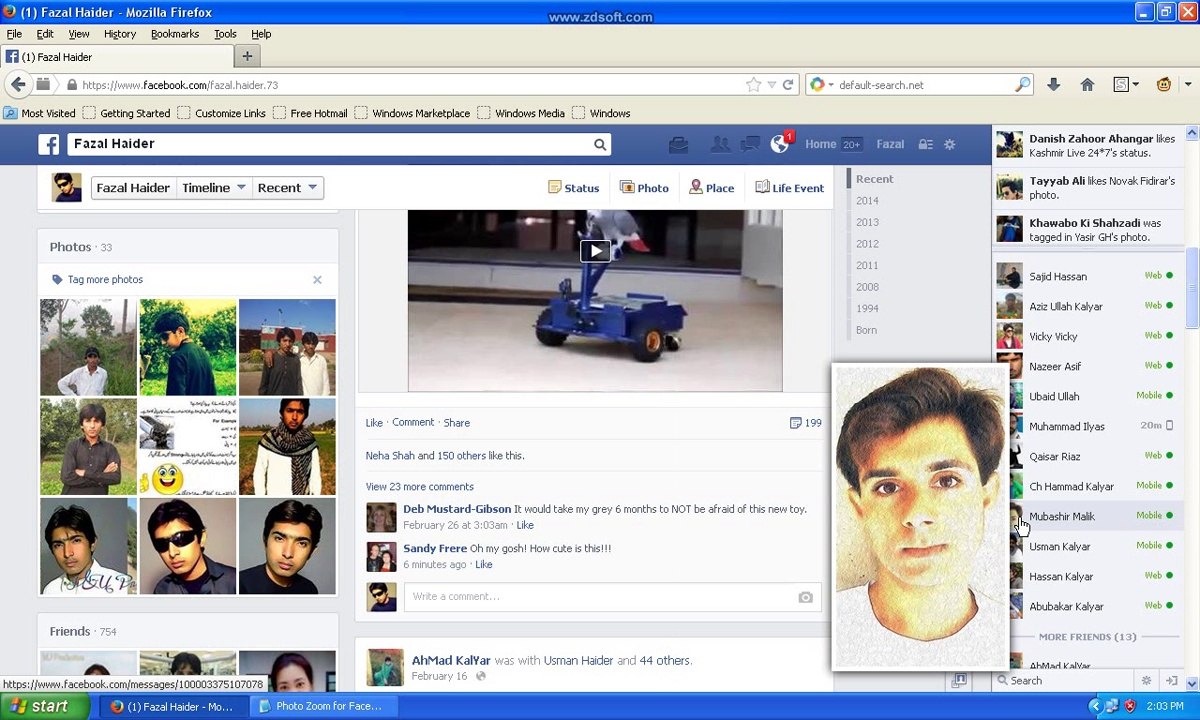This screenshot has width=1200, height=720.
Task: Click Share under the video
Action: point(457,423)
